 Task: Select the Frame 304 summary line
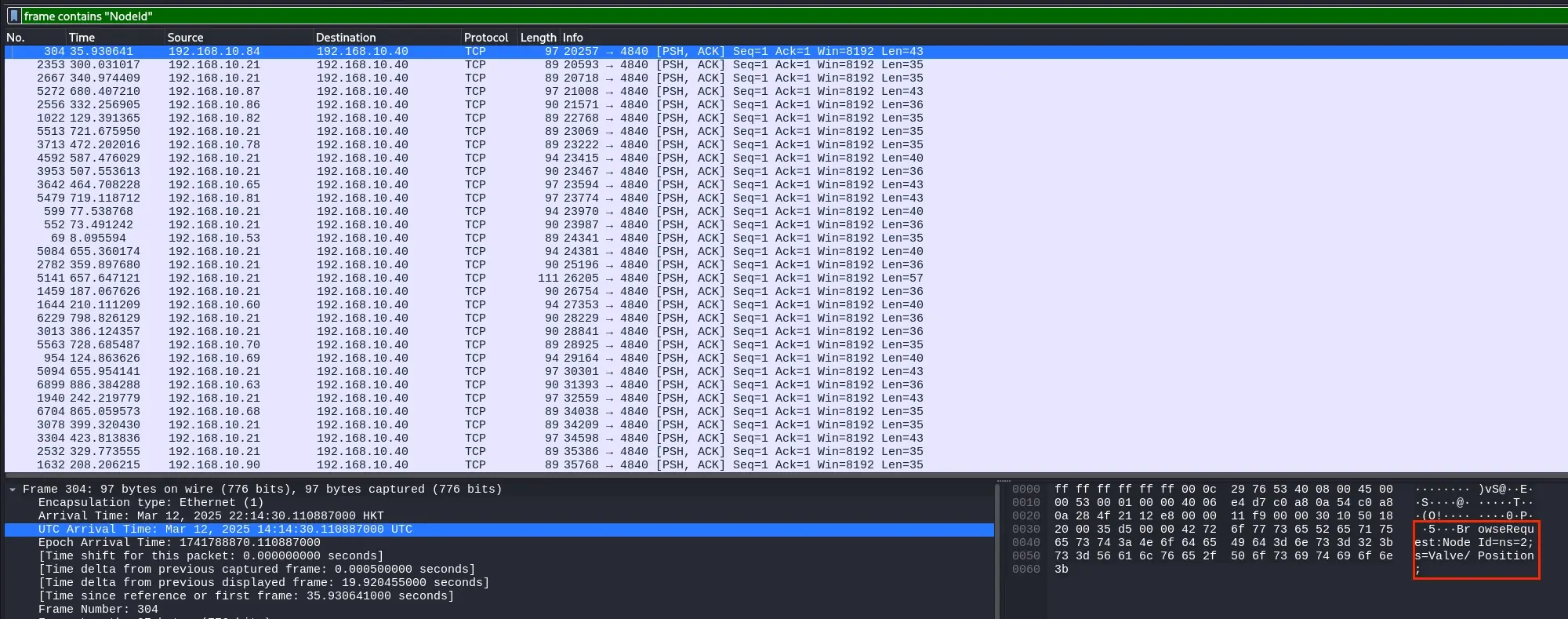pyautogui.click(x=499, y=489)
